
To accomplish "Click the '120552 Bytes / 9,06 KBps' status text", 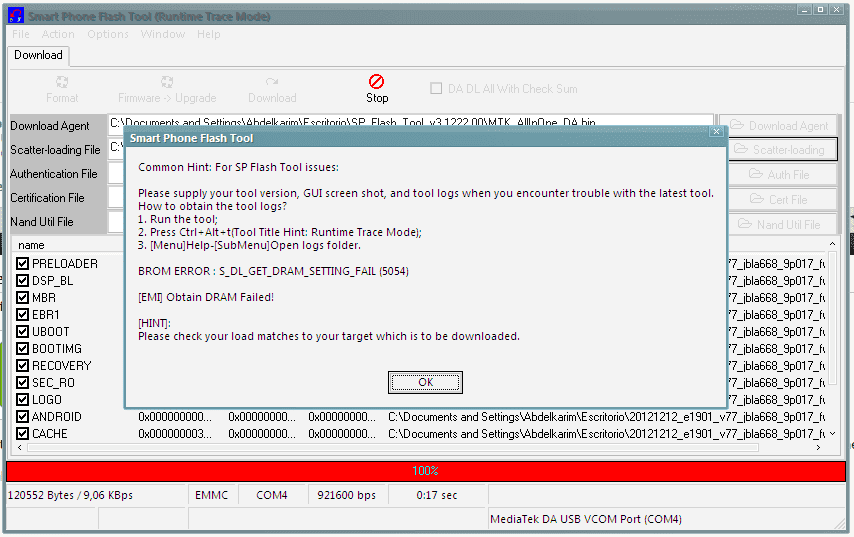I will pyautogui.click(x=70, y=495).
